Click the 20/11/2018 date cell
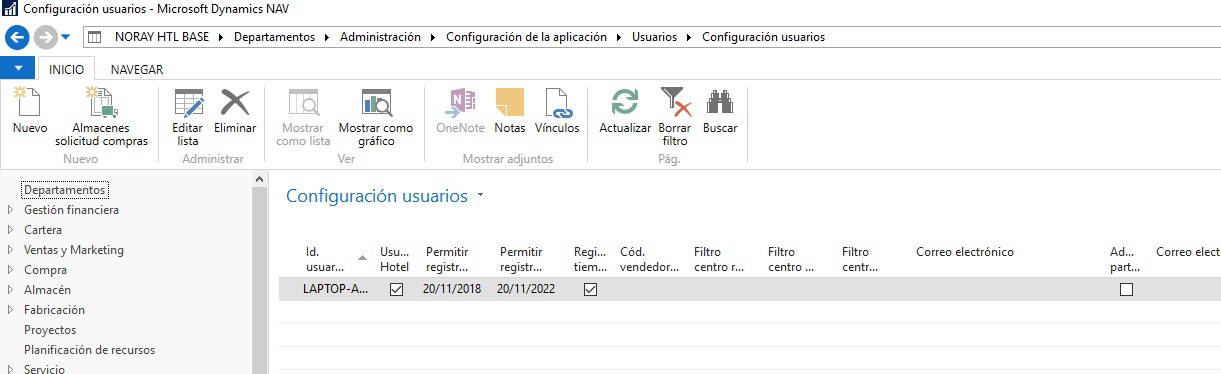Viewport: 1221px width, 374px height. 452,289
